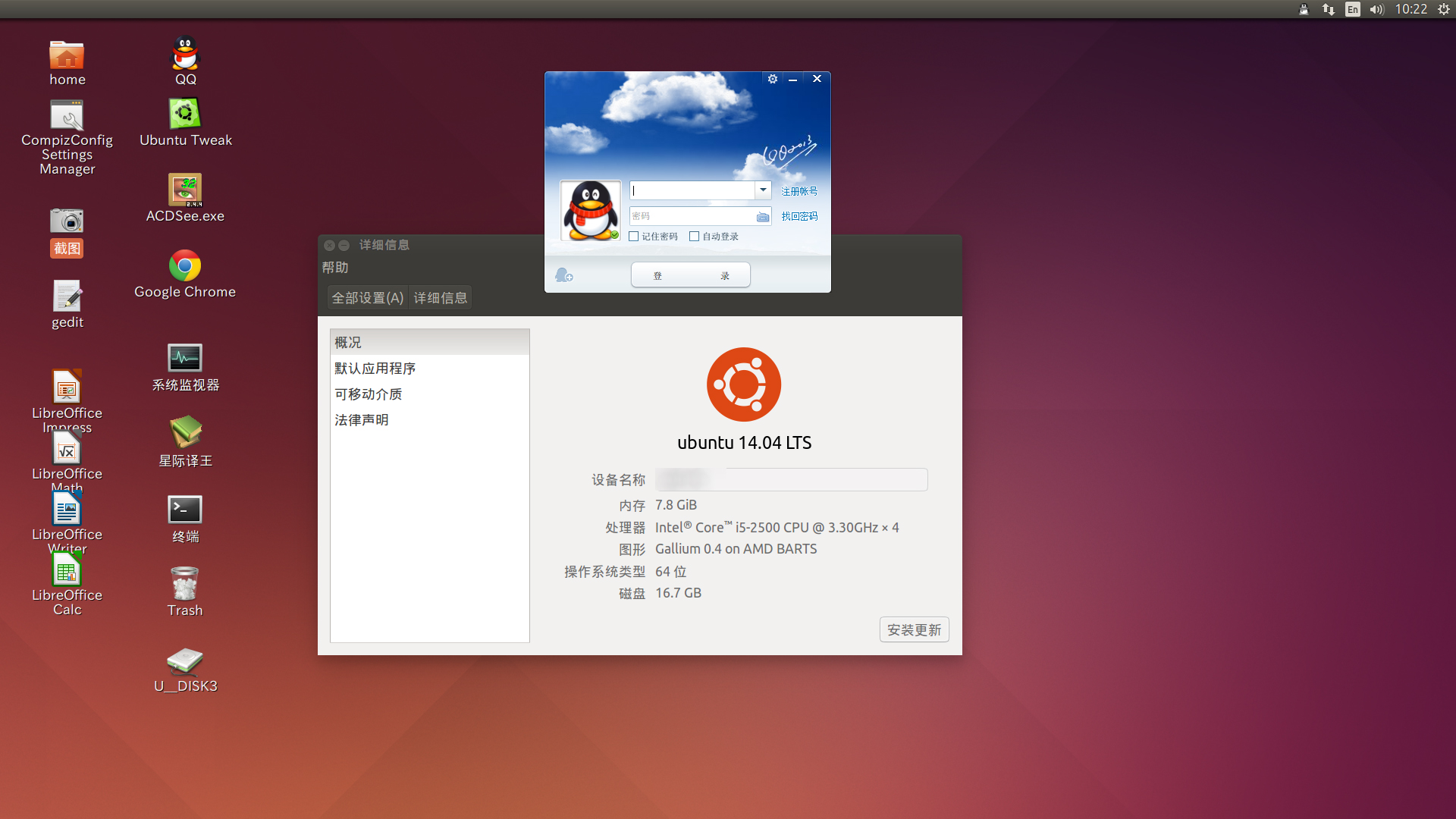Check the 自动登录 auto login box
This screenshot has width=1456, height=819.
coord(694,237)
